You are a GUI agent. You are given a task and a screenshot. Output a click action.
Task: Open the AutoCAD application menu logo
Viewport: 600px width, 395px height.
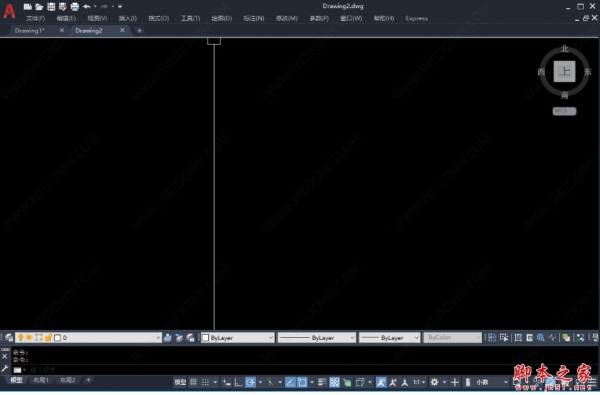[x=9, y=11]
